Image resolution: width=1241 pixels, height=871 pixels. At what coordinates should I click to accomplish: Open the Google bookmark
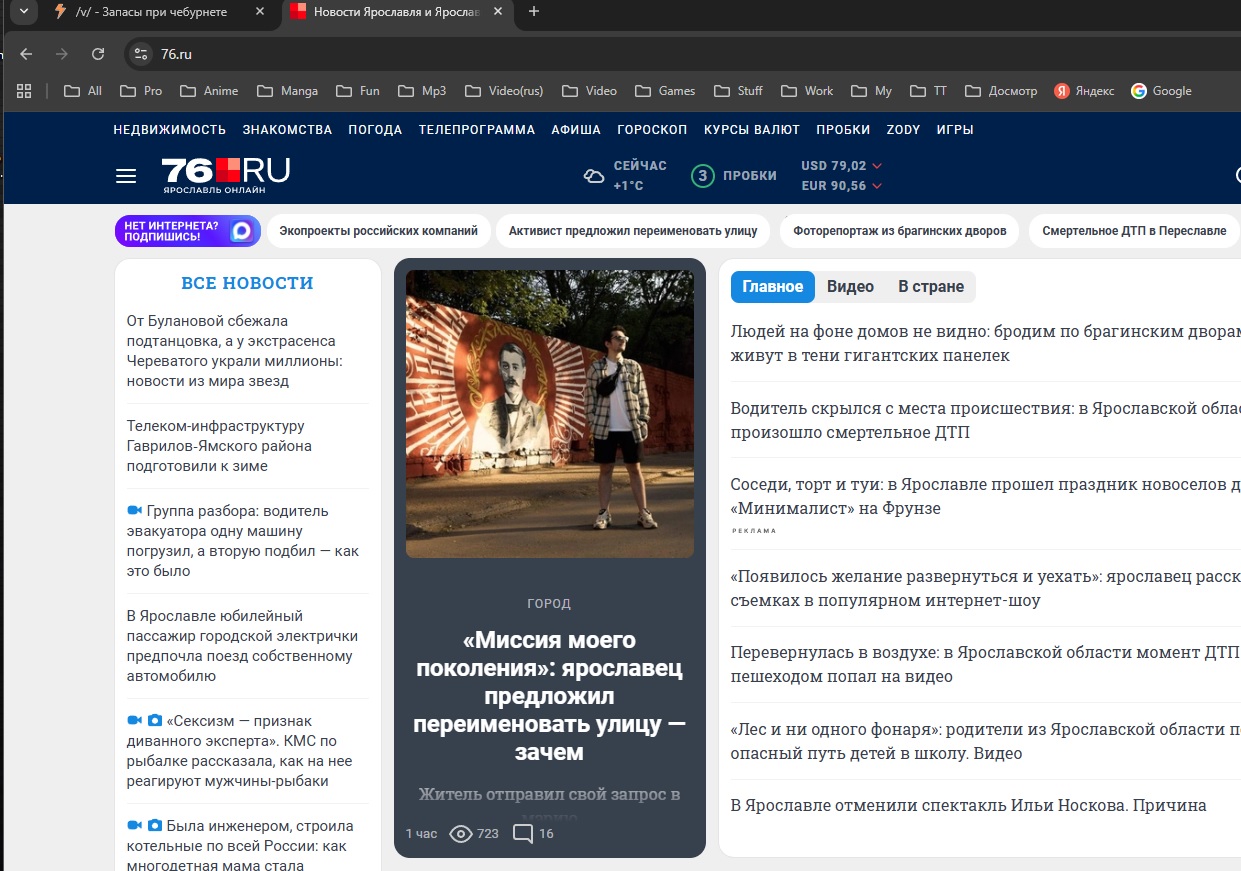point(1161,91)
